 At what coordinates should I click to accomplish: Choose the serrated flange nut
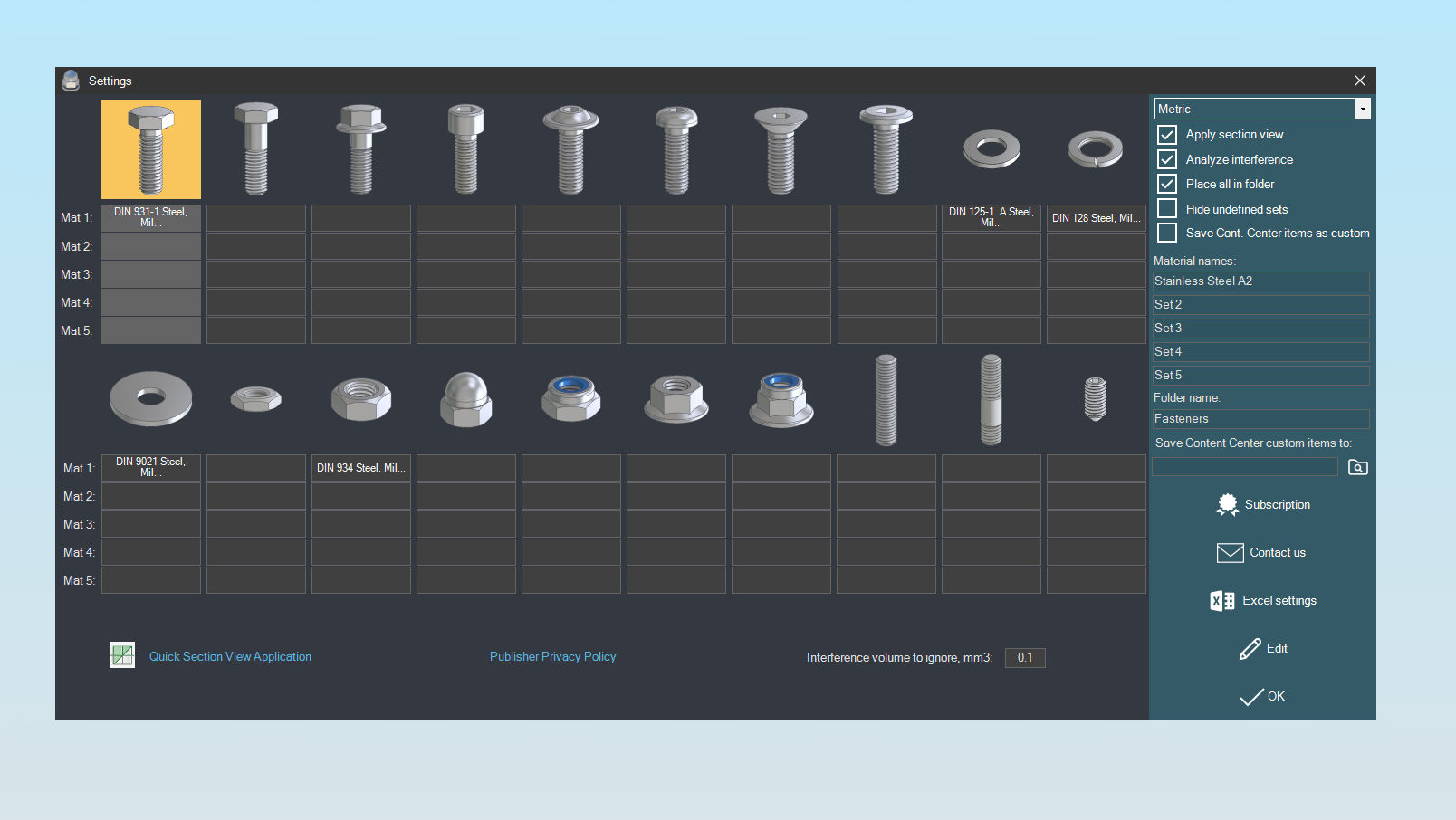pos(676,399)
